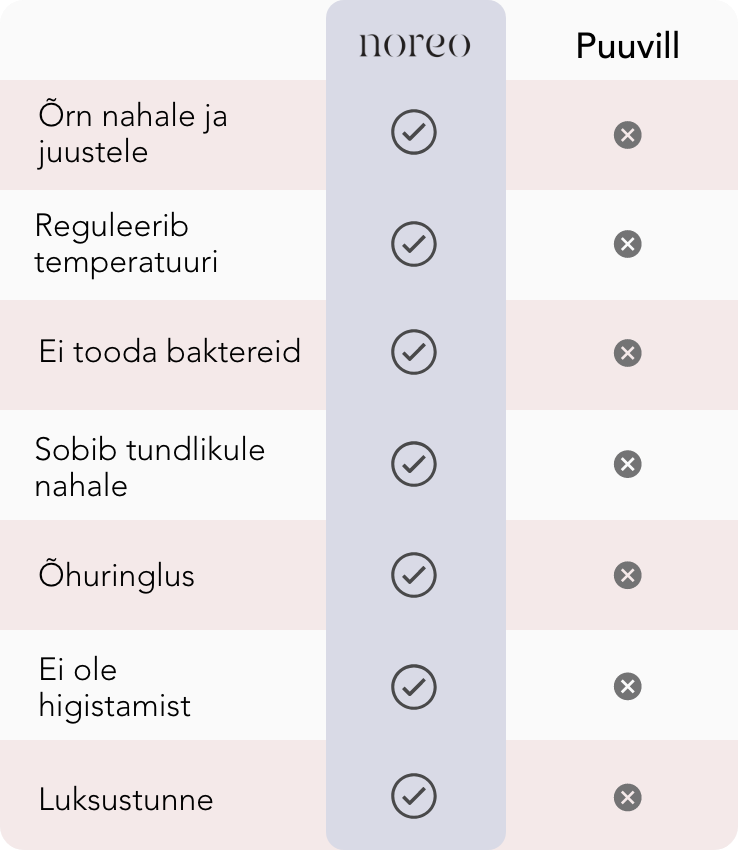This screenshot has width=738, height=850.
Task: Click noreo checkmark in Luksustunne row
Action: 414,796
